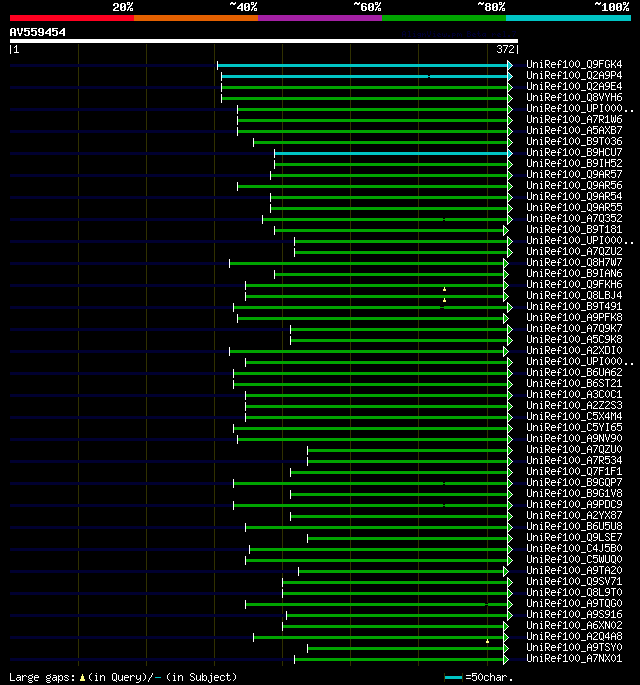Image resolution: width=640 pixels, height=685 pixels.
Task: Select the UniRef100_B9T181 label
Action: pos(574,230)
